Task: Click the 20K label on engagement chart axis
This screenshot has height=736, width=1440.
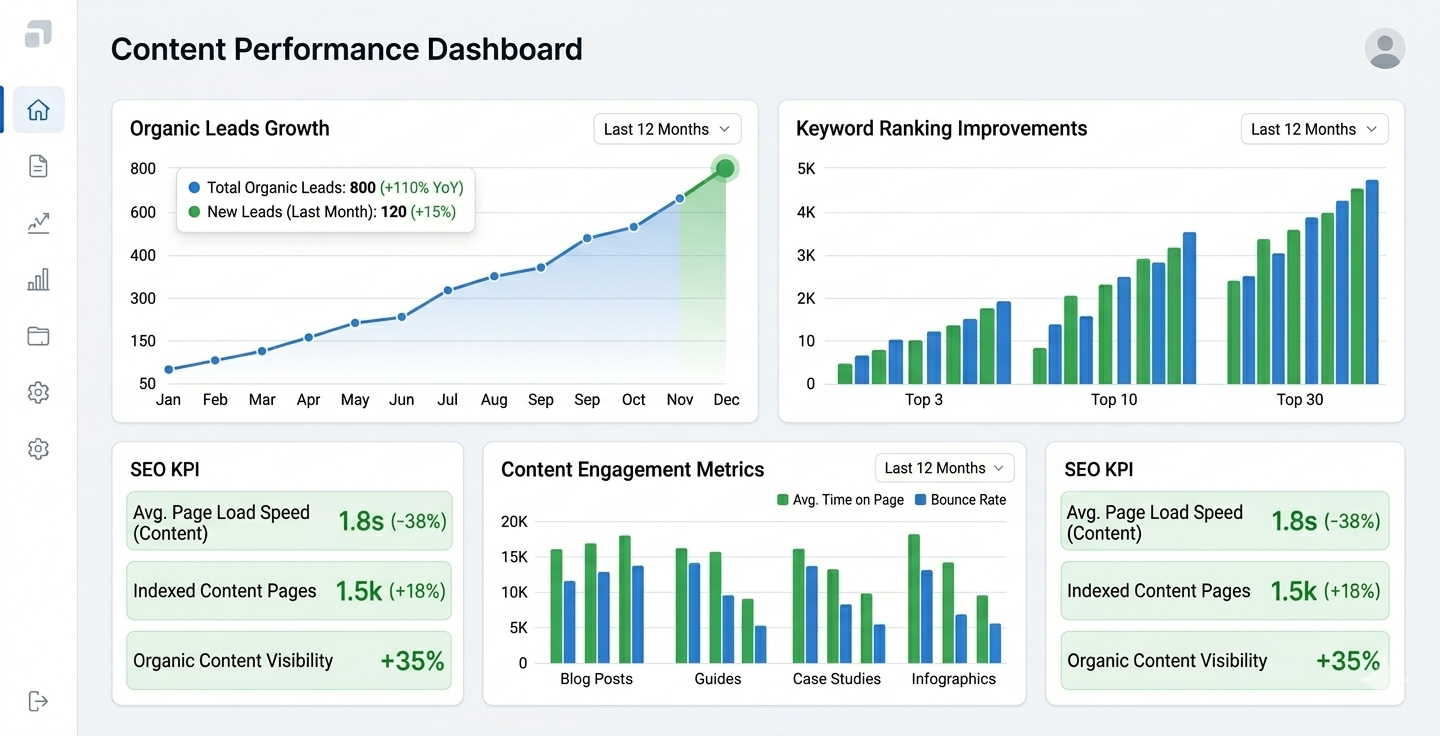Action: (x=514, y=521)
